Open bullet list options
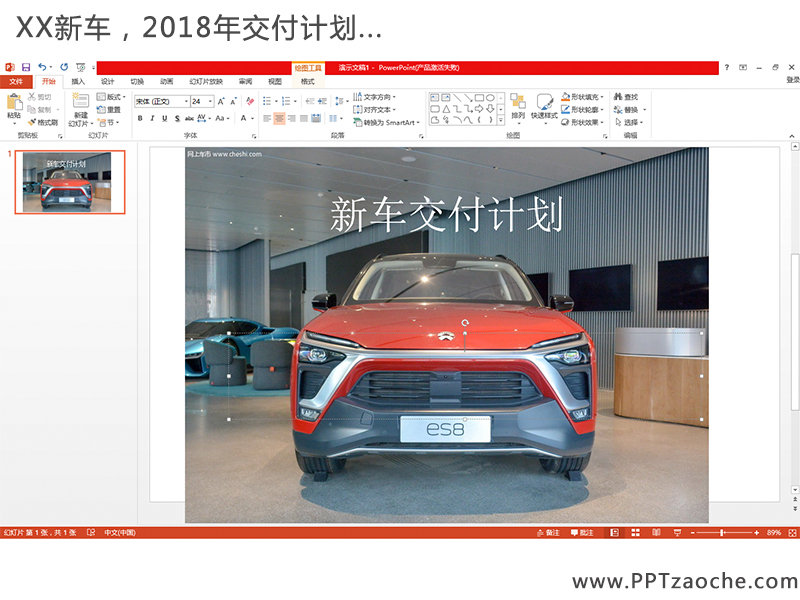Image resolution: width=800 pixels, height=600 pixels. [x=269, y=102]
